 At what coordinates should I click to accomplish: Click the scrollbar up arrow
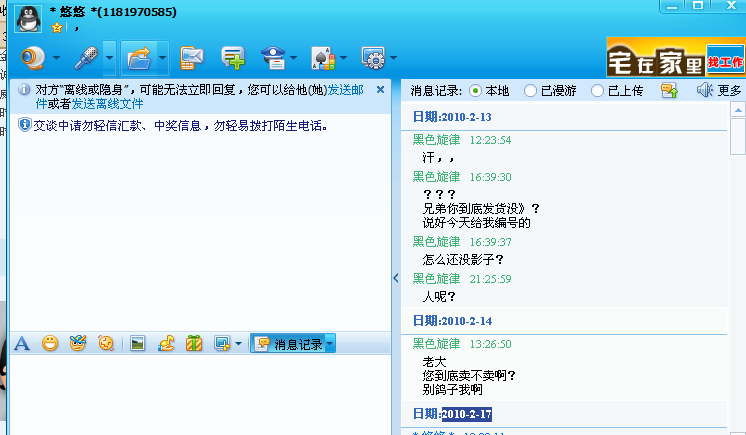coord(738,110)
